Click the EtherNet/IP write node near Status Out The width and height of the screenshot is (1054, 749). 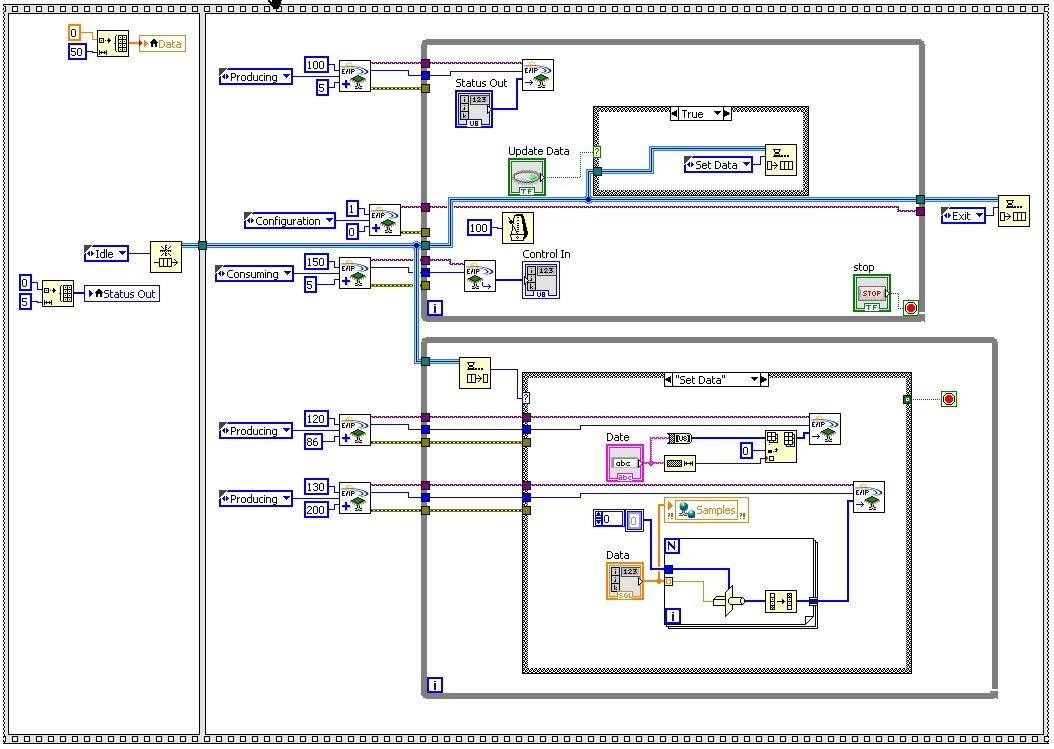538,75
